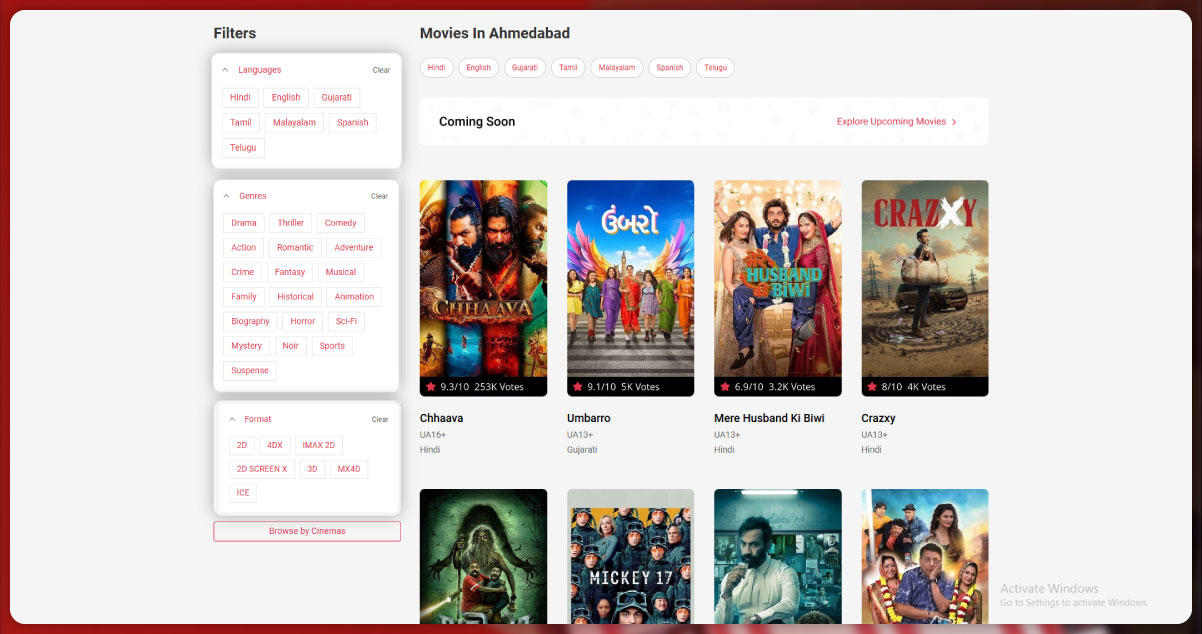This screenshot has height=634, width=1202.
Task: Filter by Mystery genre
Action: click(247, 346)
